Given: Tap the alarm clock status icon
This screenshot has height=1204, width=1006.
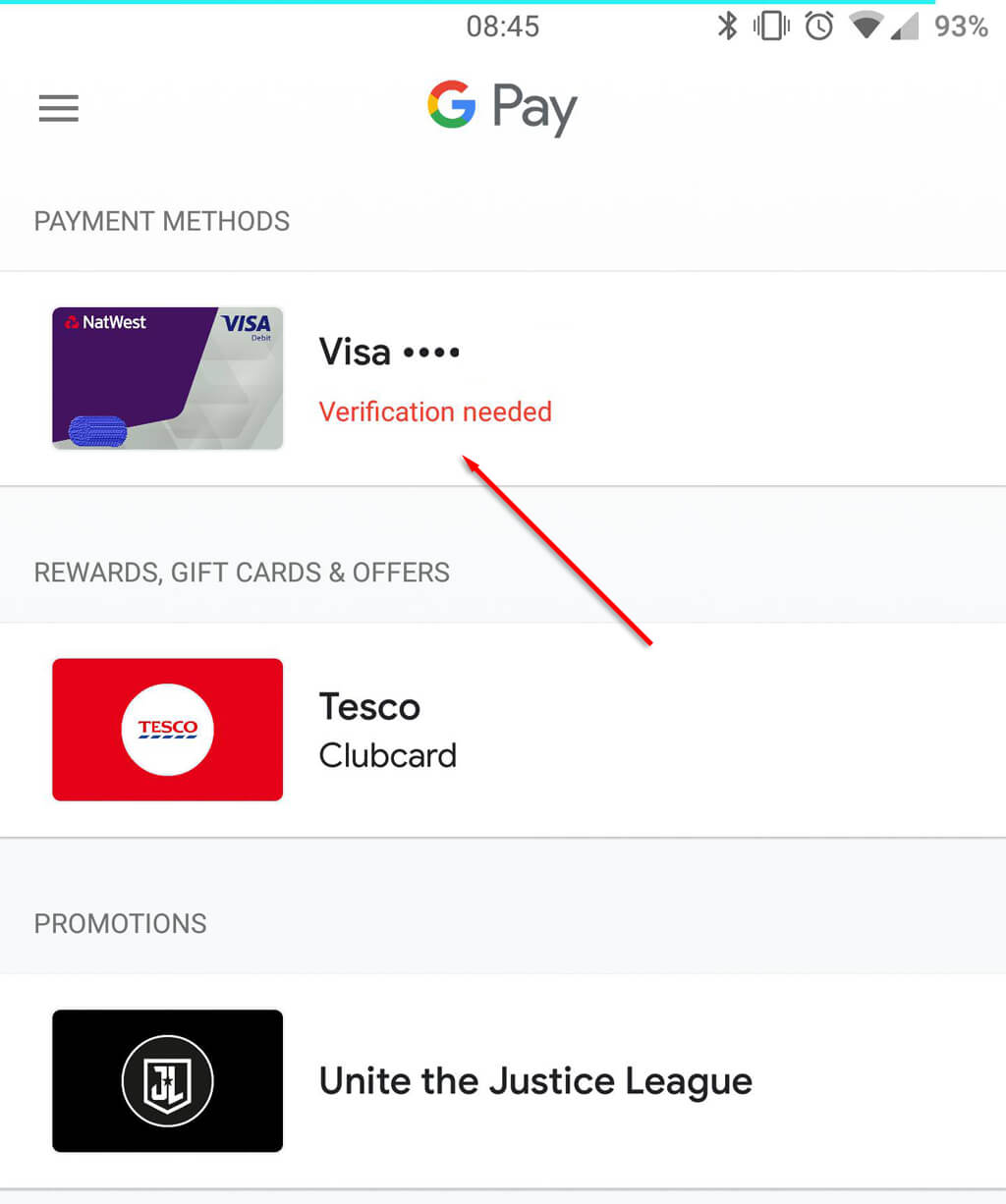Looking at the screenshot, I should 818,27.
